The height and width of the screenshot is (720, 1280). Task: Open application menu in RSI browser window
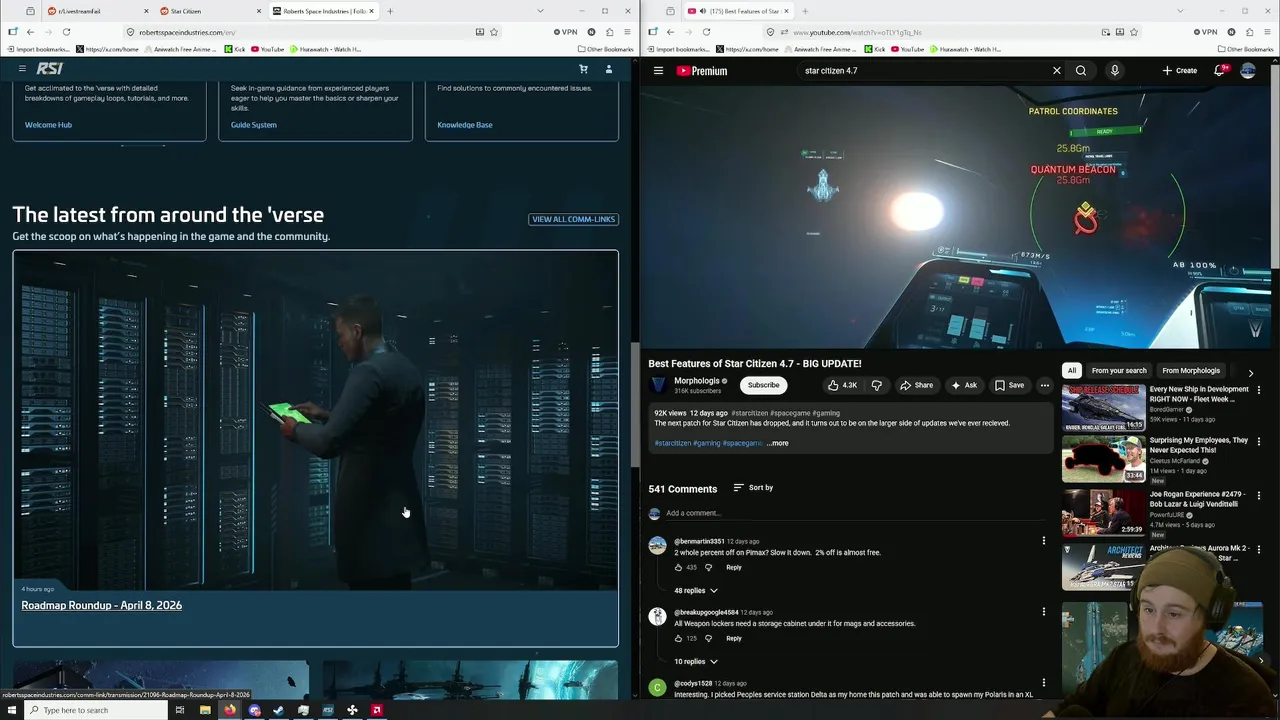[628, 32]
